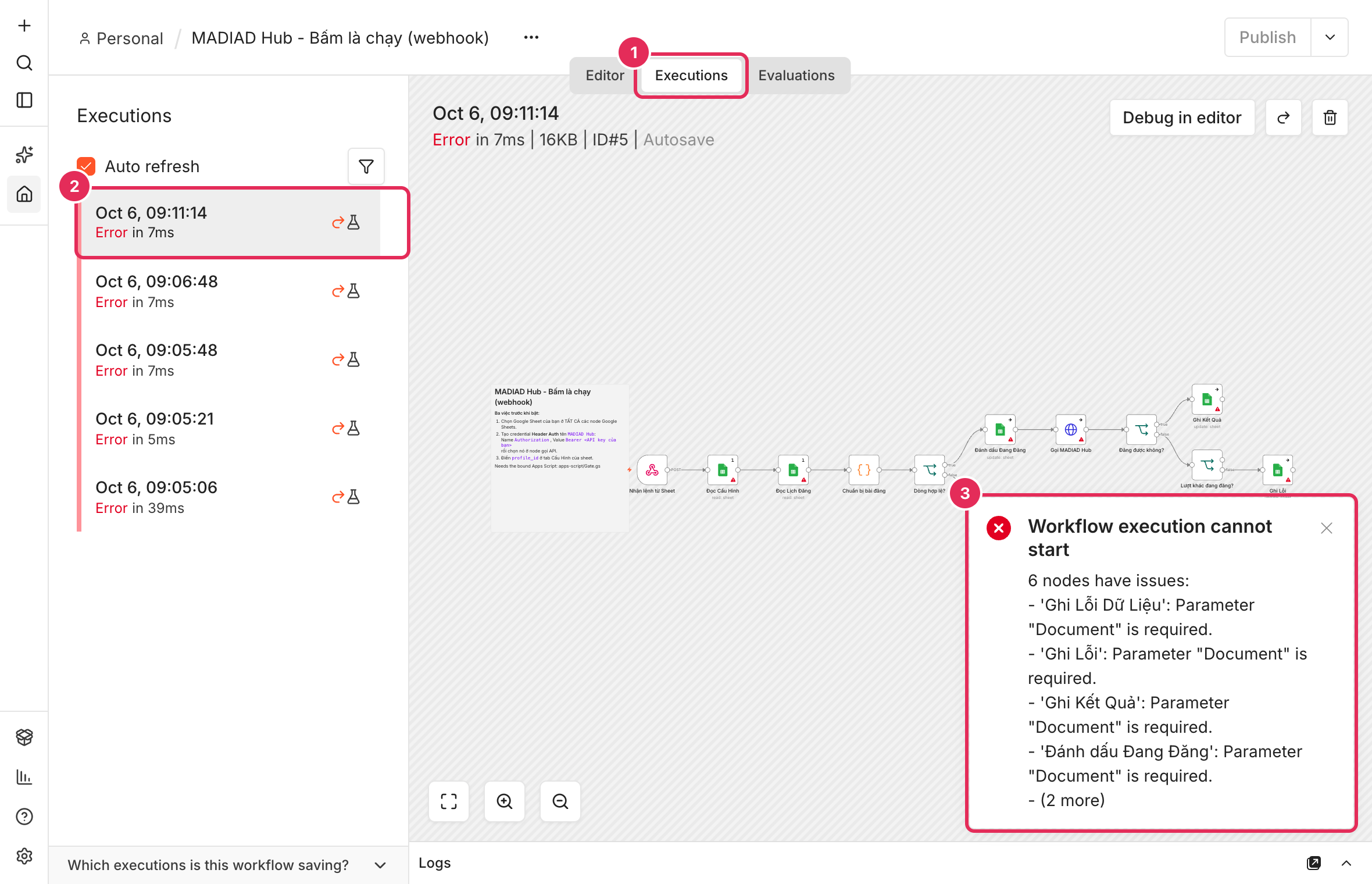Image resolution: width=1372 pixels, height=884 pixels.
Task: Open the Publish dropdown arrow
Action: [1330, 37]
